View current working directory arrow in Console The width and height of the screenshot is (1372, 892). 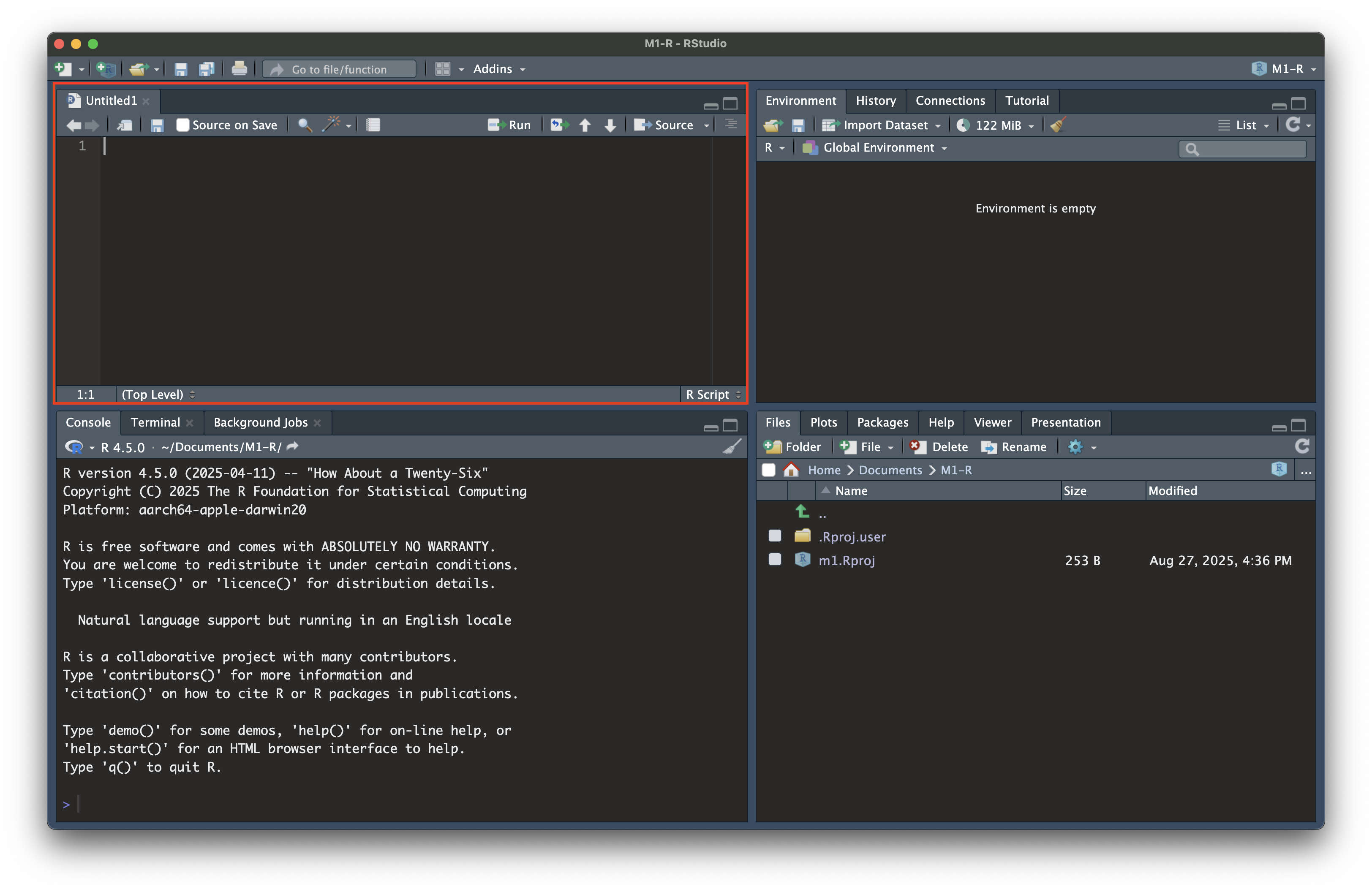point(293,446)
